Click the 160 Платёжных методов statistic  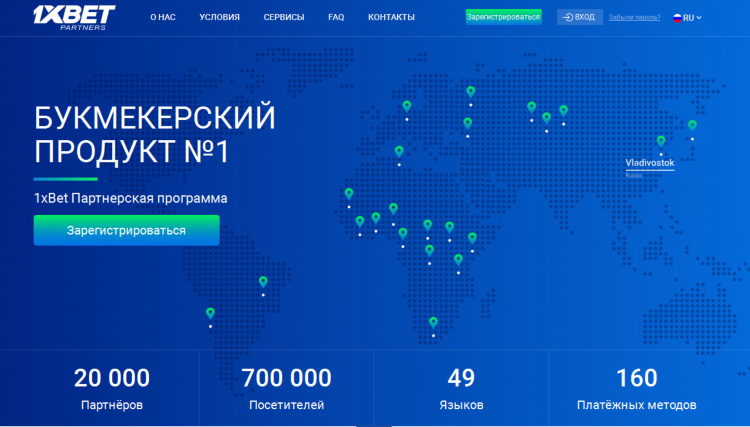tap(637, 388)
